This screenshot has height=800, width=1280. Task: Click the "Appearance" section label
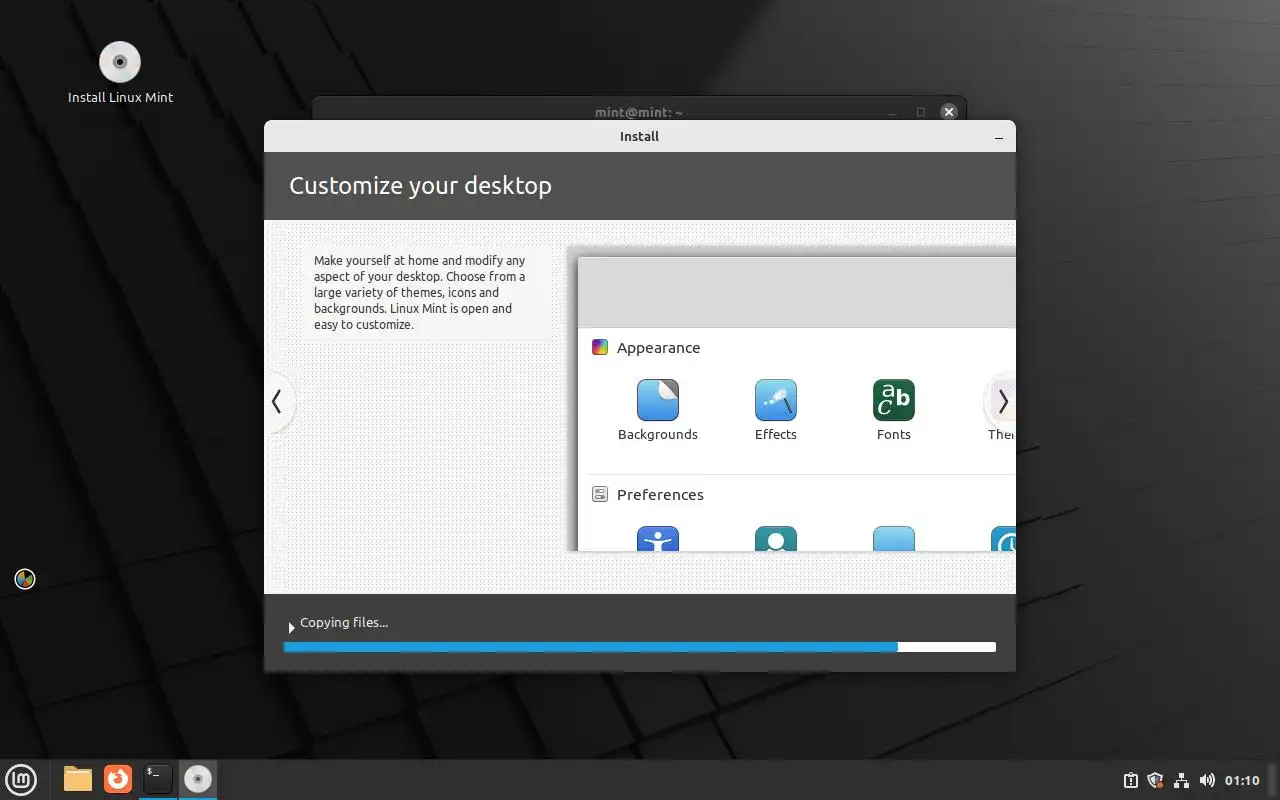point(658,348)
